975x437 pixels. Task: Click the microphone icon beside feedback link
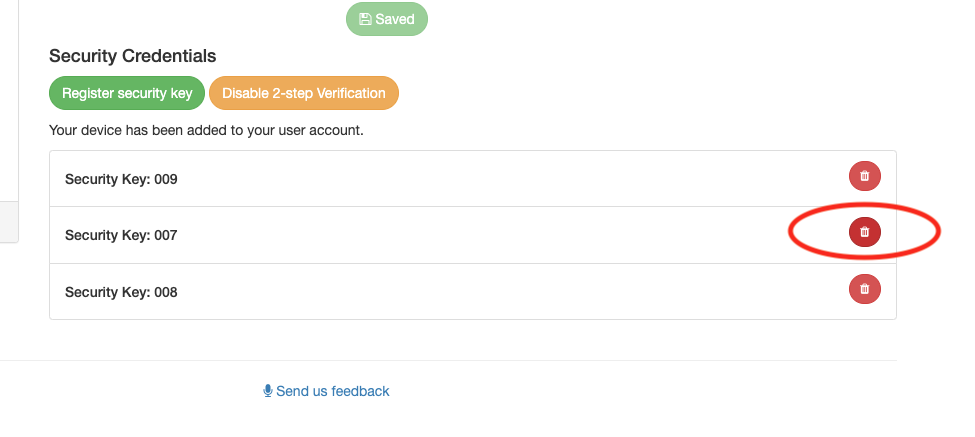267,391
